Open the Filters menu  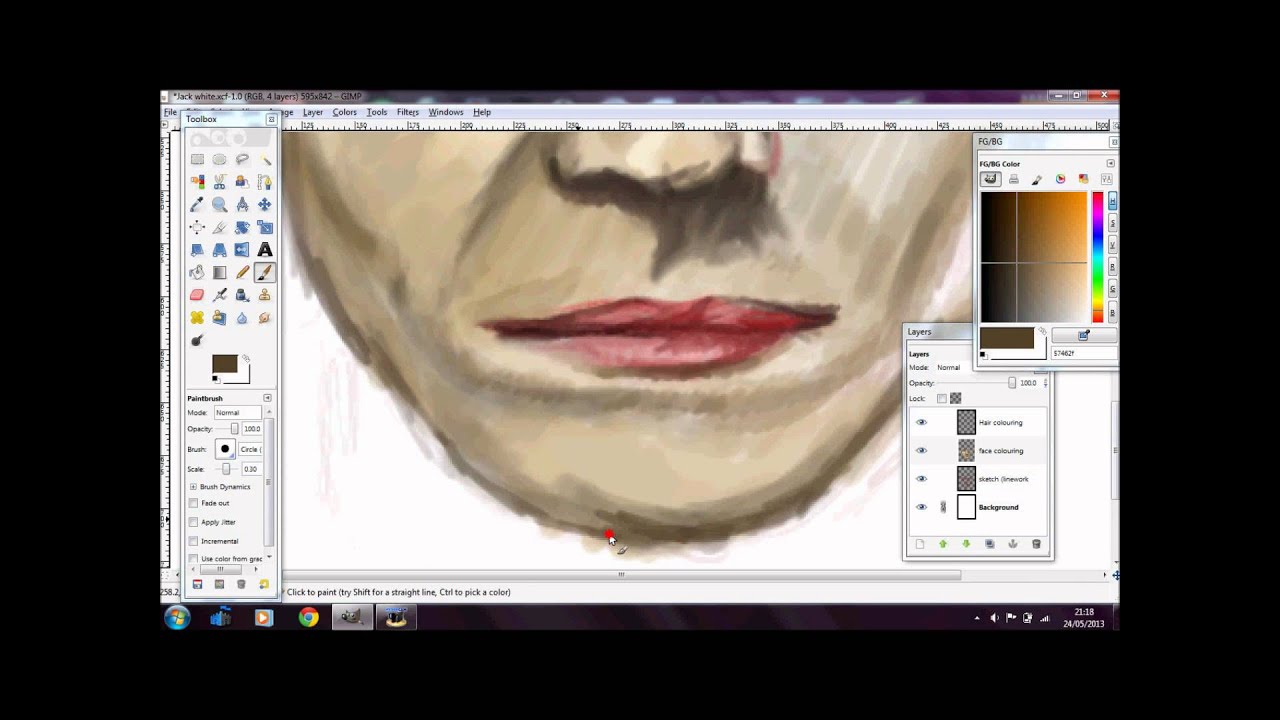click(408, 112)
